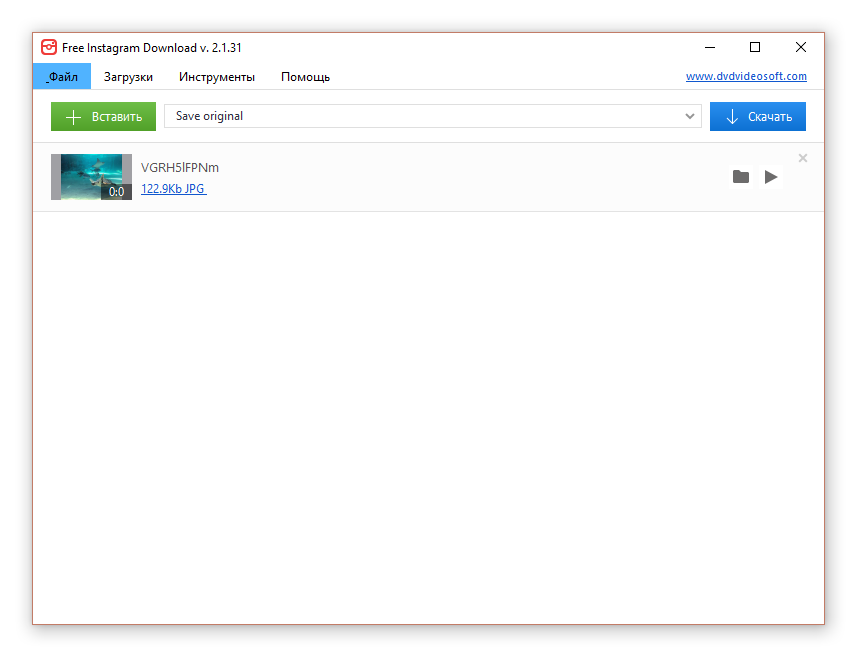This screenshot has width=857, height=657.
Task: Open the Помощь menu
Action: coord(305,77)
